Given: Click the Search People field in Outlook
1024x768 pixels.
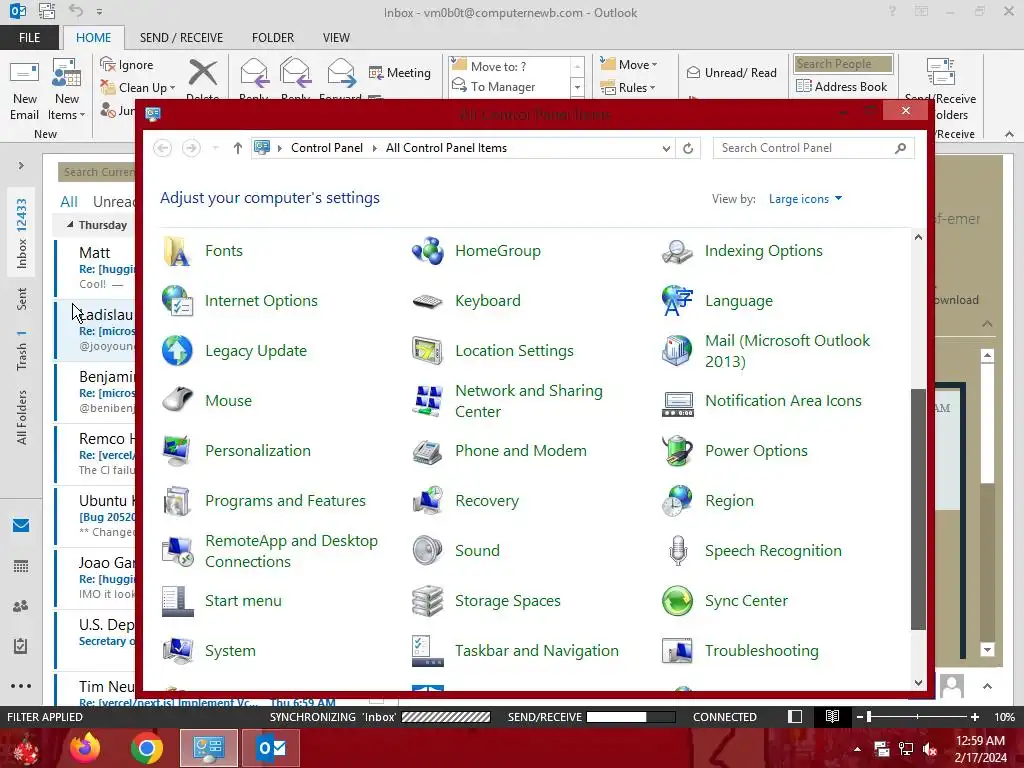Looking at the screenshot, I should [843, 64].
